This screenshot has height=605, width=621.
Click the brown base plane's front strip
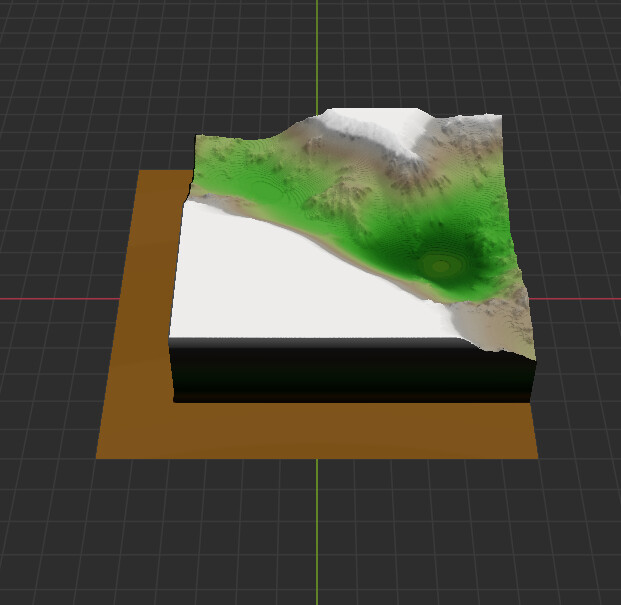click(x=320, y=432)
